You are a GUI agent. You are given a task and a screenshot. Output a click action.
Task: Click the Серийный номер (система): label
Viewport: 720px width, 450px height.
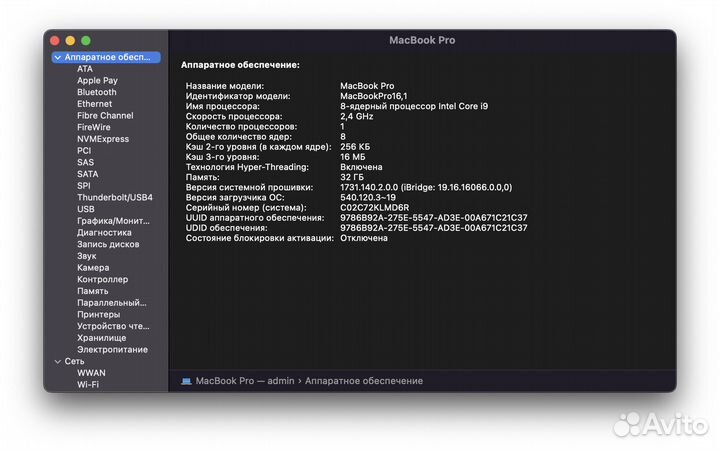(246, 208)
